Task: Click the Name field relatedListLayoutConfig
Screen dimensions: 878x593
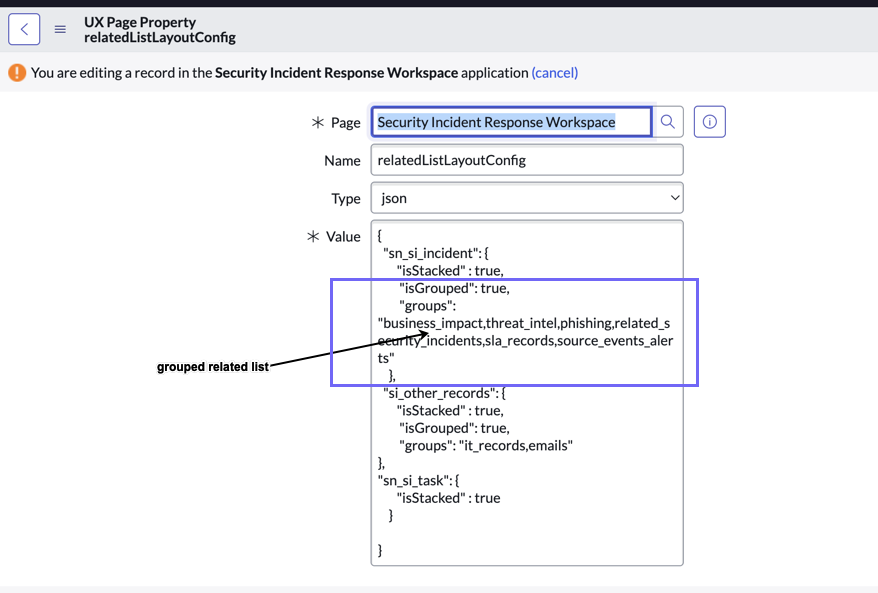Action: tap(527, 160)
